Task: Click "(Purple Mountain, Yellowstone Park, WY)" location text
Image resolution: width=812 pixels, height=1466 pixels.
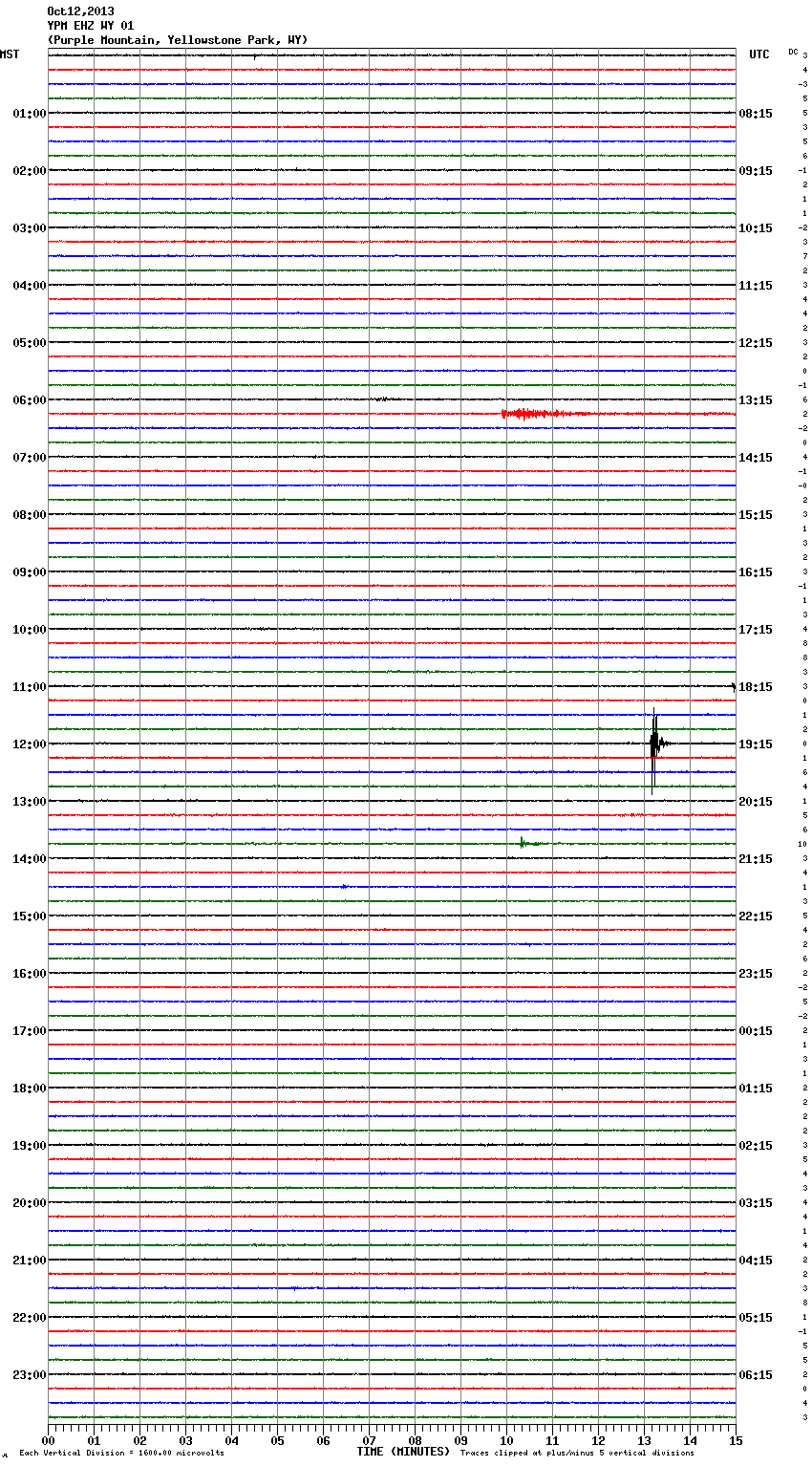Action: pyautogui.click(x=178, y=40)
